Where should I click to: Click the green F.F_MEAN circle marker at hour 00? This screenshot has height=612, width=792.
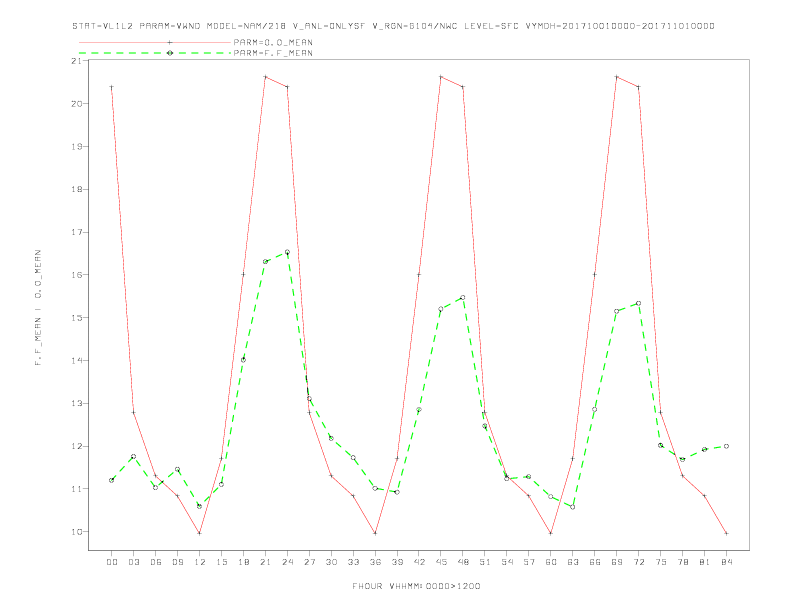click(x=112, y=480)
